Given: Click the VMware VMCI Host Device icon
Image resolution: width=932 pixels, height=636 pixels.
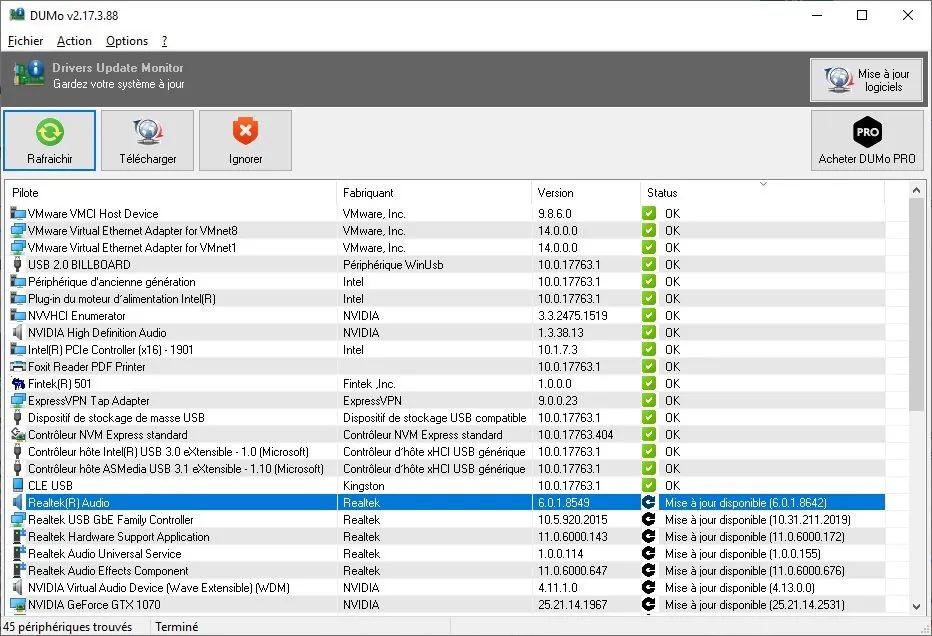Looking at the screenshot, I should [x=18, y=213].
